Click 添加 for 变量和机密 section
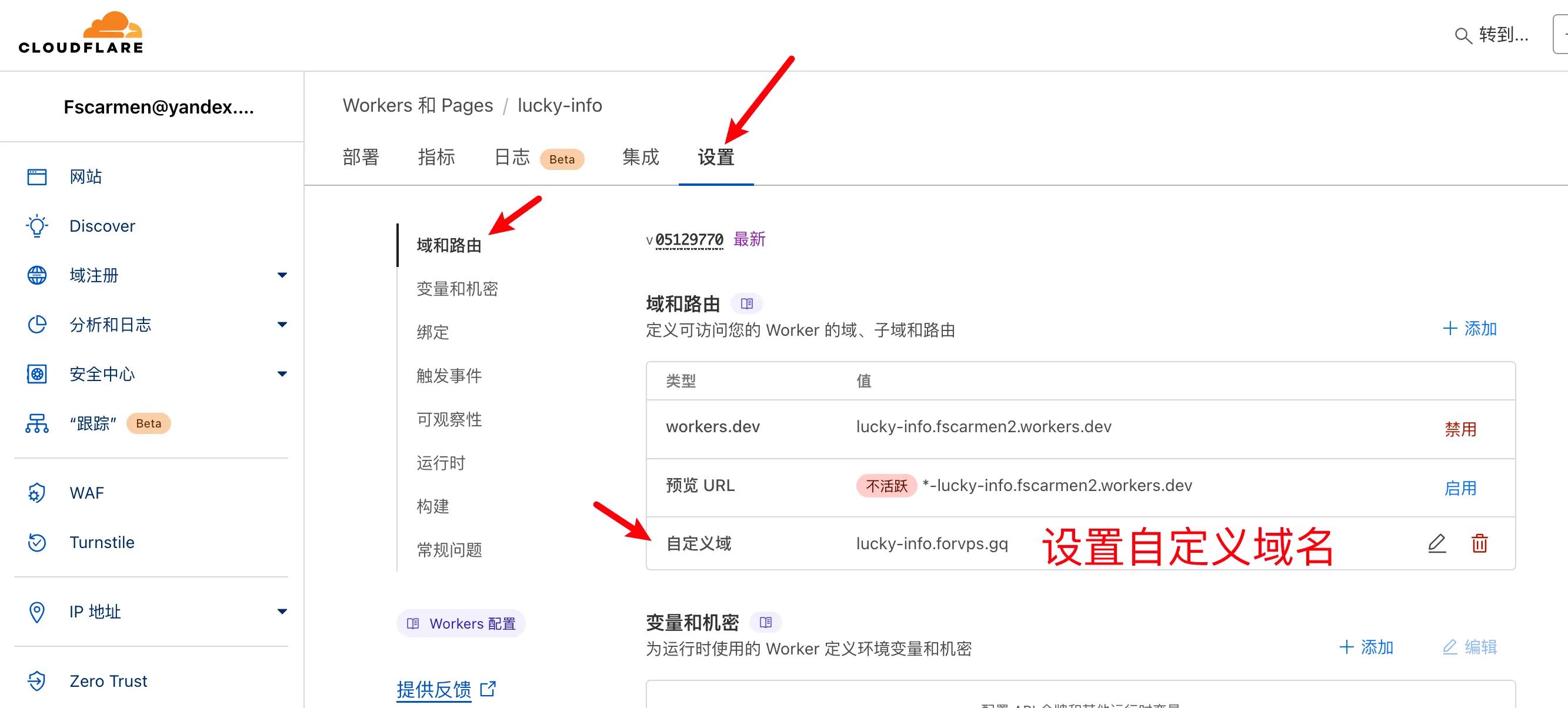Screen dimensions: 1568x708 [1366, 647]
